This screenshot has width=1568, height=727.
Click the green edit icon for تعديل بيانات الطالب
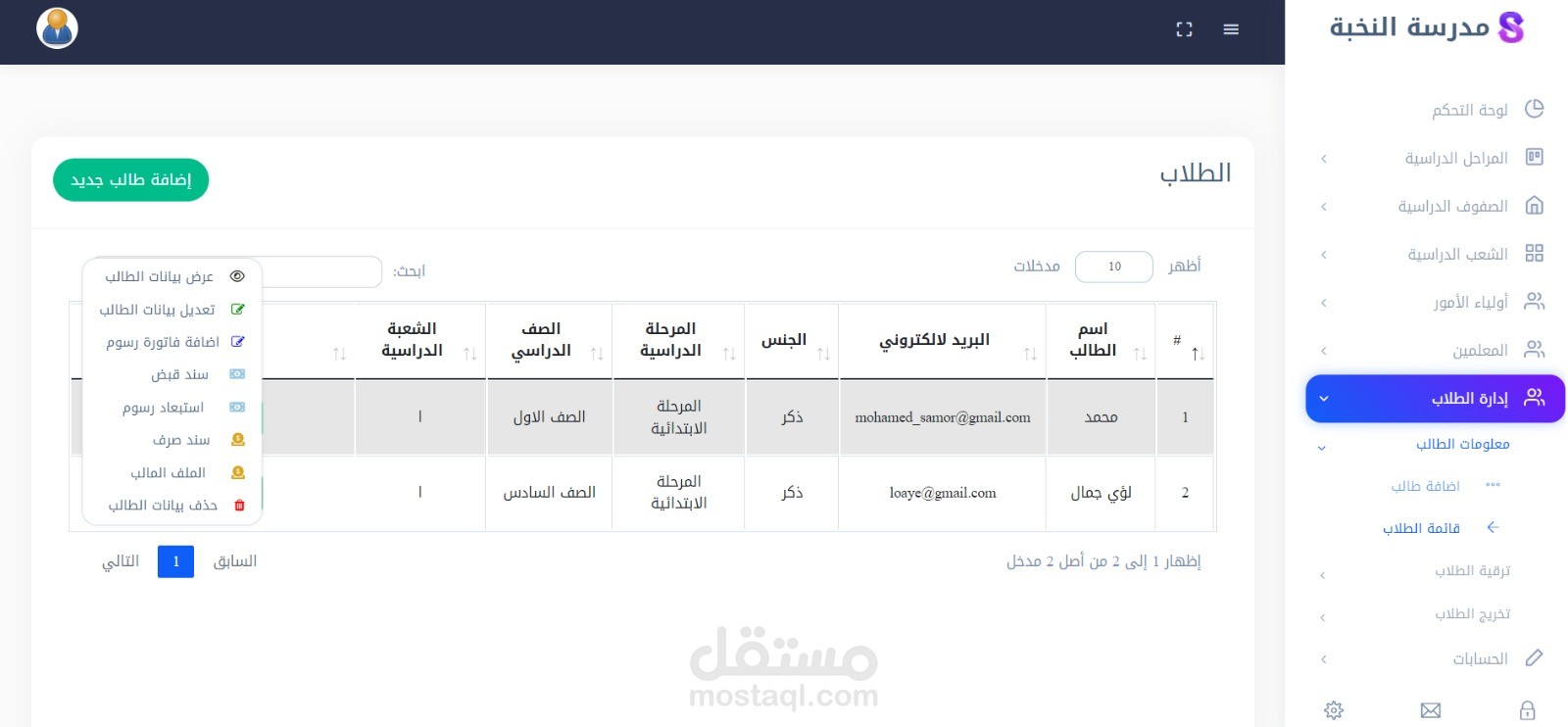point(237,309)
